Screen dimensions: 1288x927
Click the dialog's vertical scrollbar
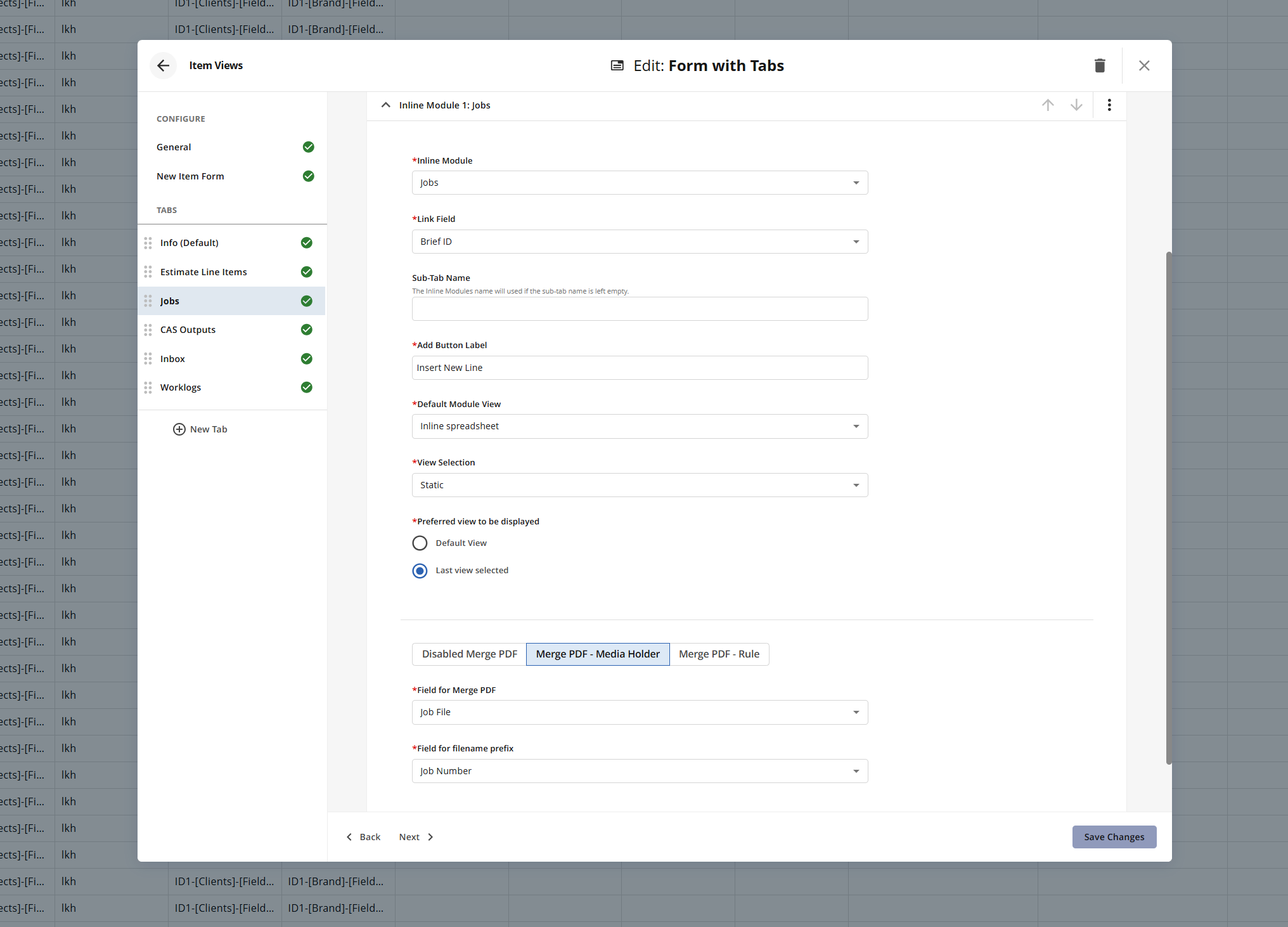point(1168,508)
